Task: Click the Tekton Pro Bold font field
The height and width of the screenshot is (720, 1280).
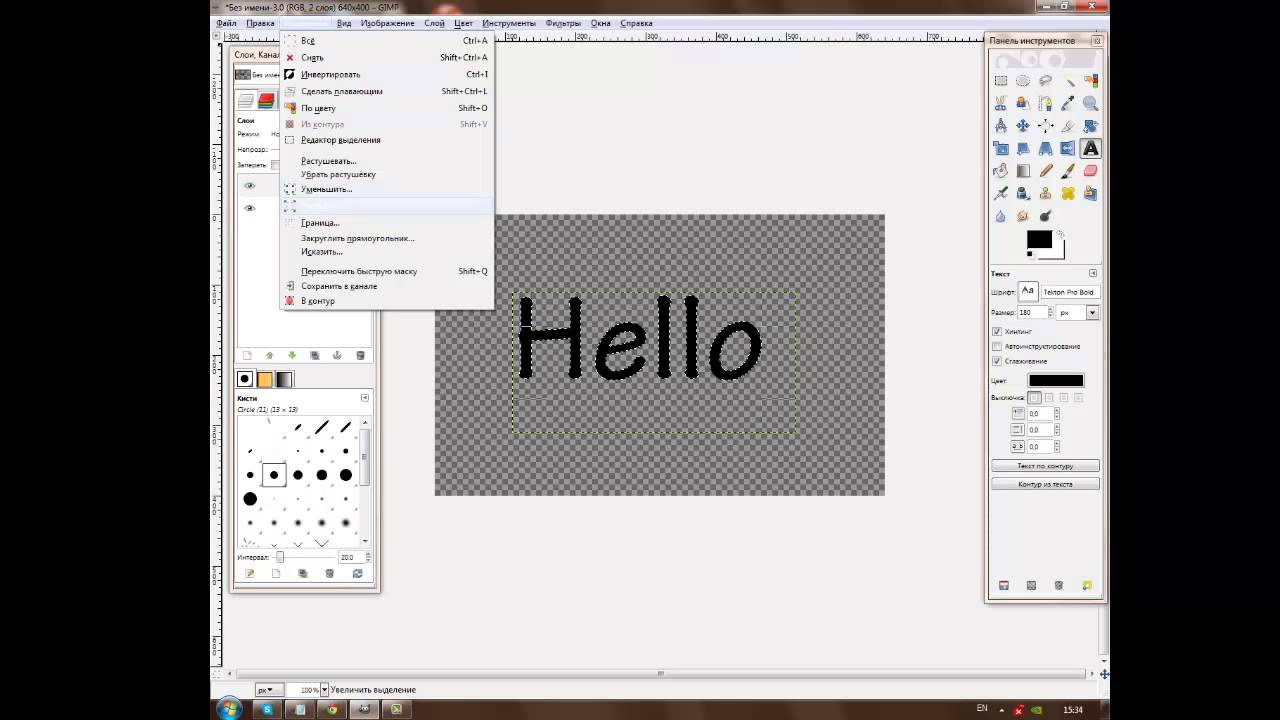Action: click(x=1070, y=292)
